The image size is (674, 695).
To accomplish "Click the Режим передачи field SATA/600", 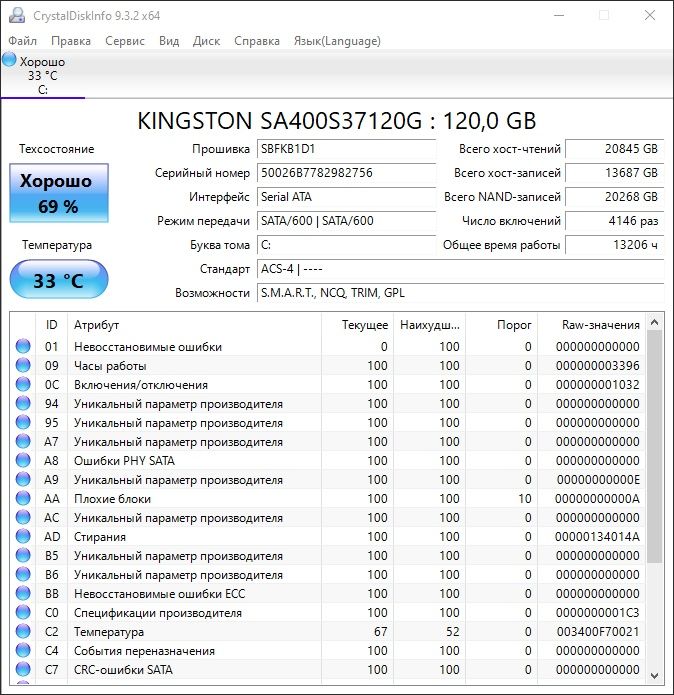I will click(346, 221).
